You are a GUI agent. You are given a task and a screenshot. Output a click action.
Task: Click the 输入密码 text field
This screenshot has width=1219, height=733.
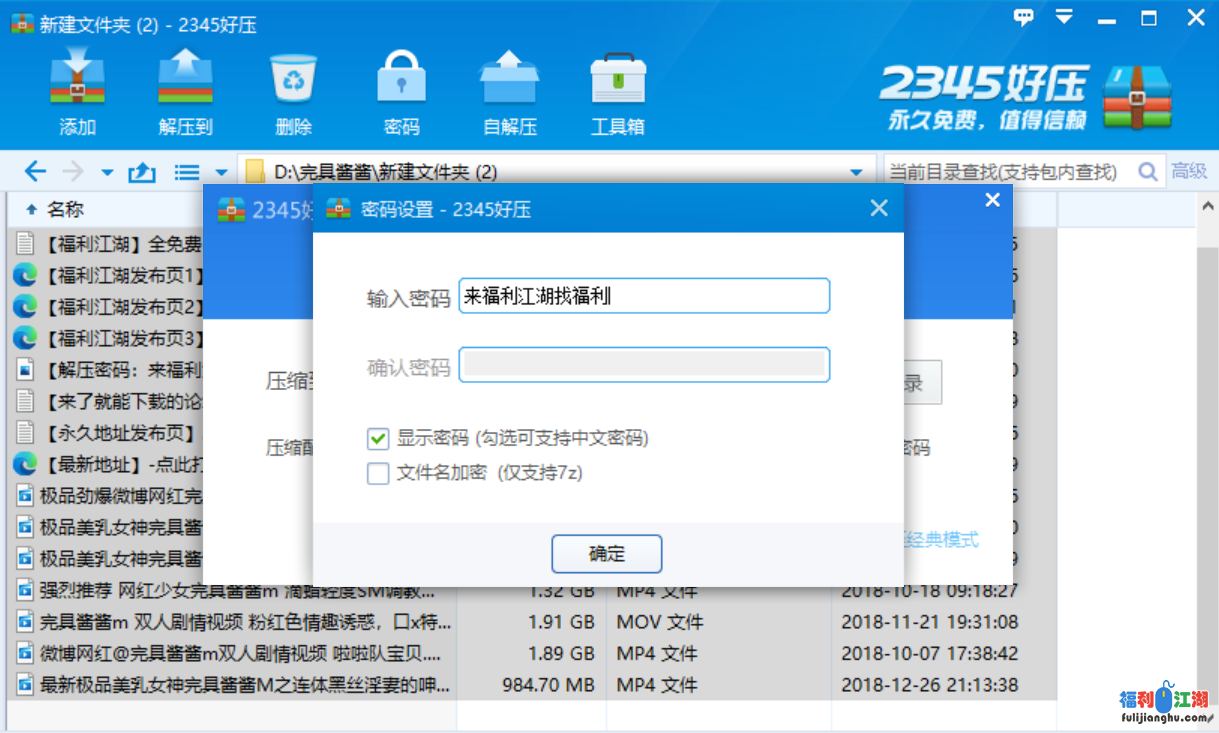(x=643, y=296)
